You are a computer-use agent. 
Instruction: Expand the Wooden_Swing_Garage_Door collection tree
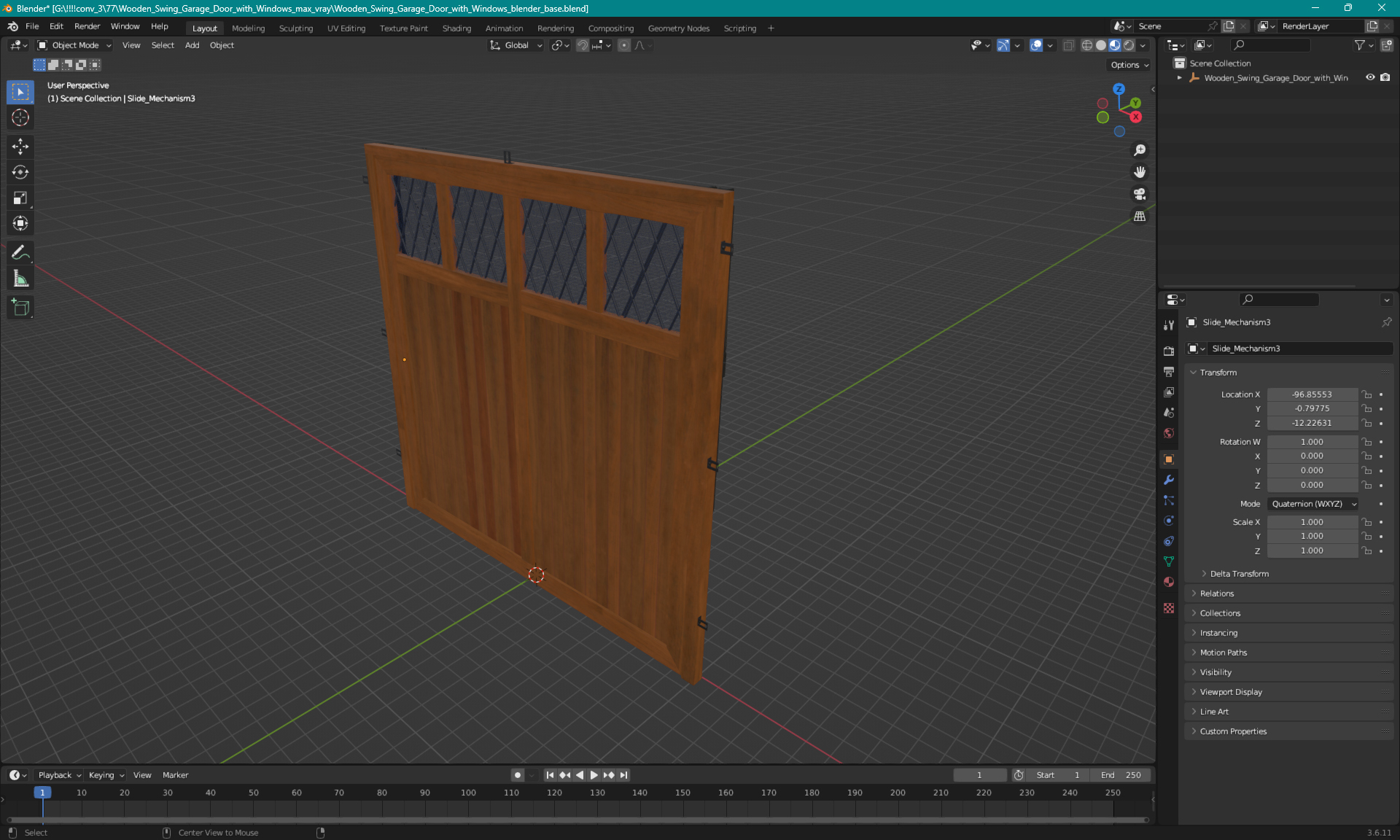[x=1179, y=77]
